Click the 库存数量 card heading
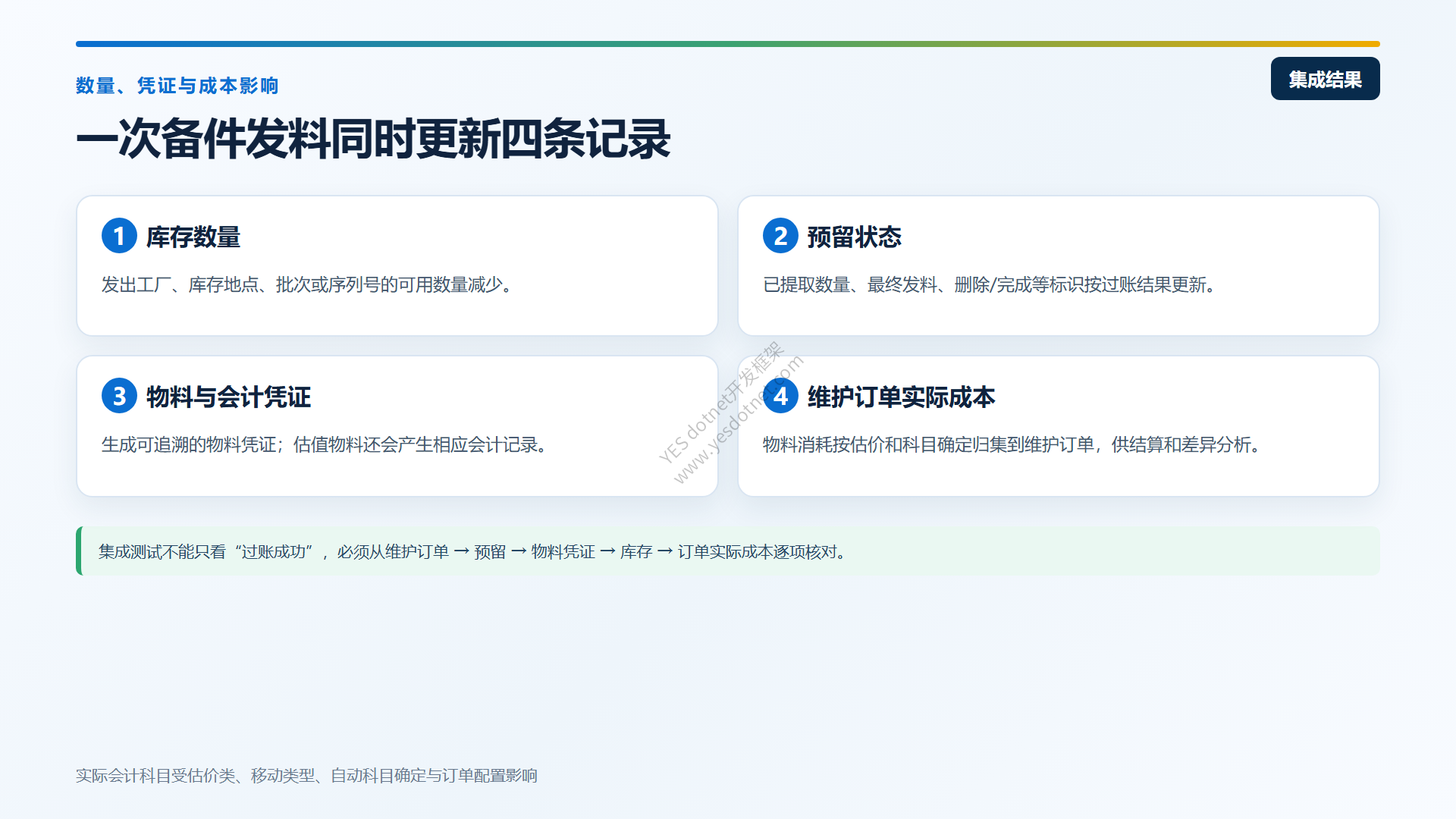 click(x=193, y=237)
